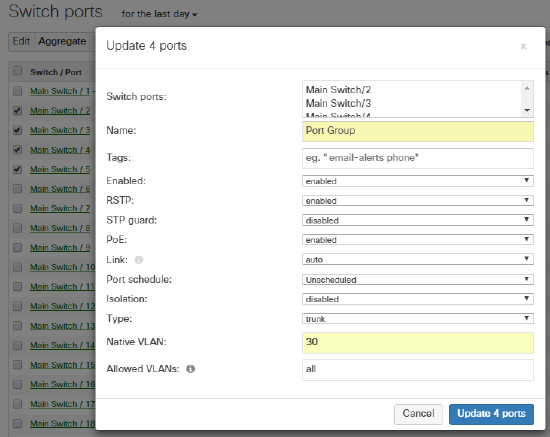This screenshot has width=550, height=437.
Task: Open the RSTP dropdown
Action: pyautogui.click(x=418, y=201)
